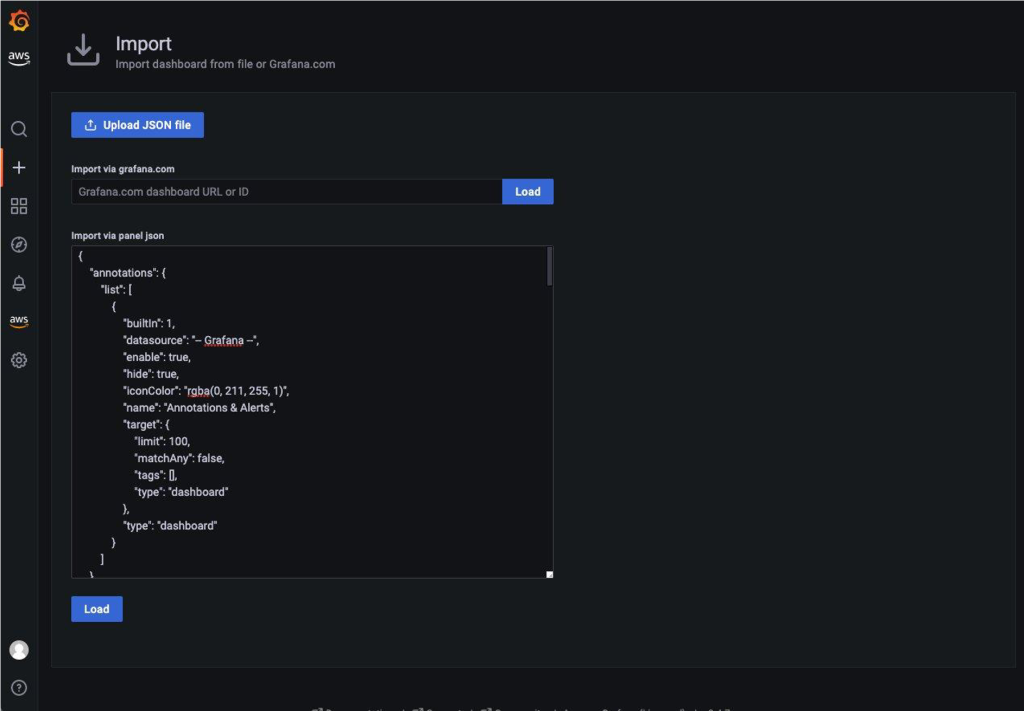1024x711 pixels.
Task: Open the Alerting bell icon
Action: [18, 282]
